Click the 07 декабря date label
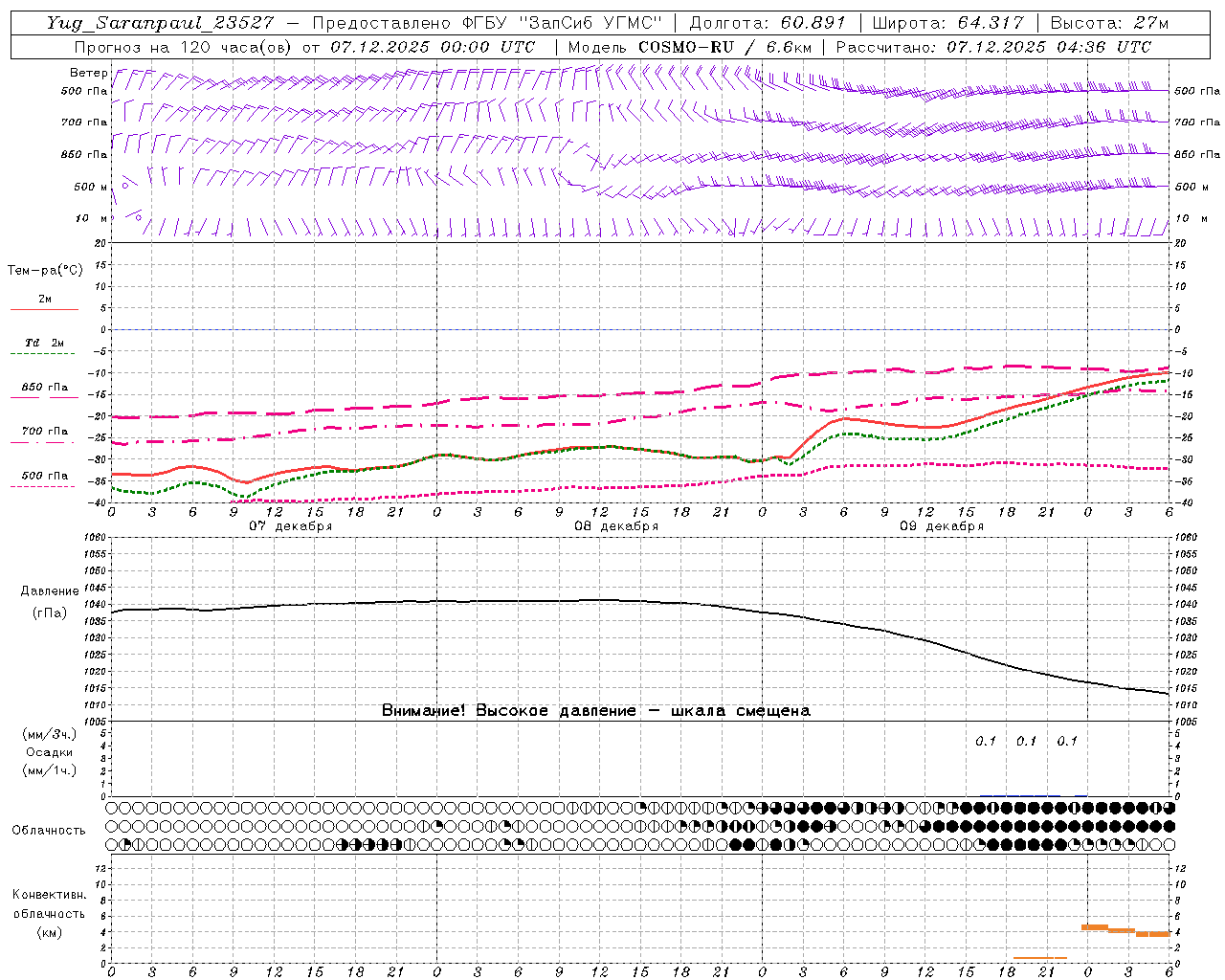The image size is (1225, 980). [291, 526]
